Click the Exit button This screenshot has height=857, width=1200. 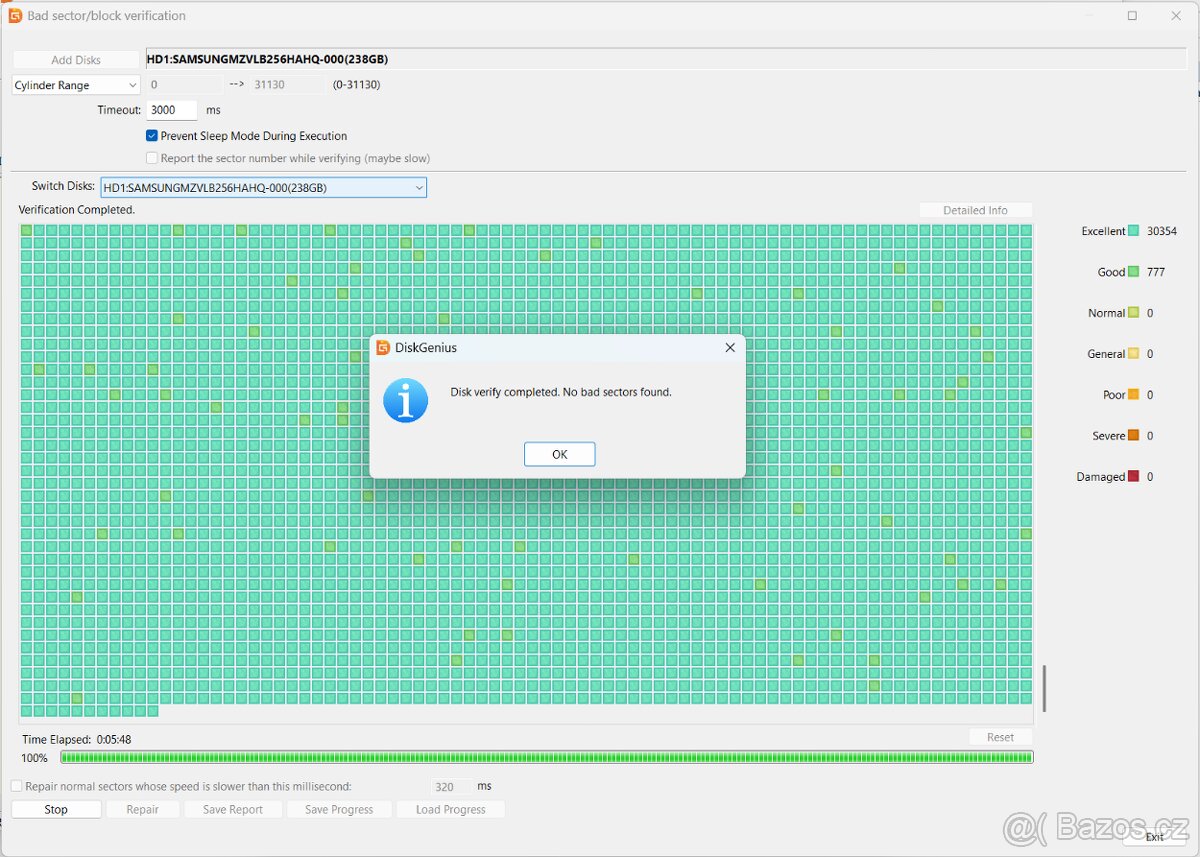click(x=1154, y=837)
